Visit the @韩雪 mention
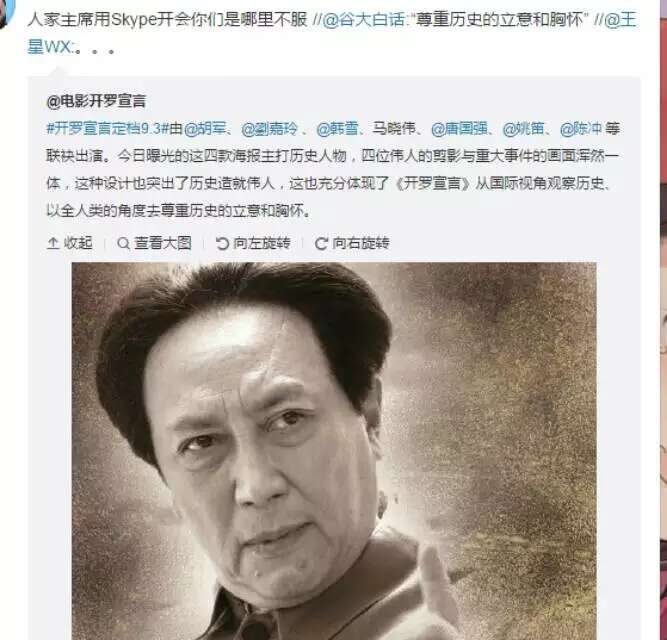 pyautogui.click(x=337, y=128)
